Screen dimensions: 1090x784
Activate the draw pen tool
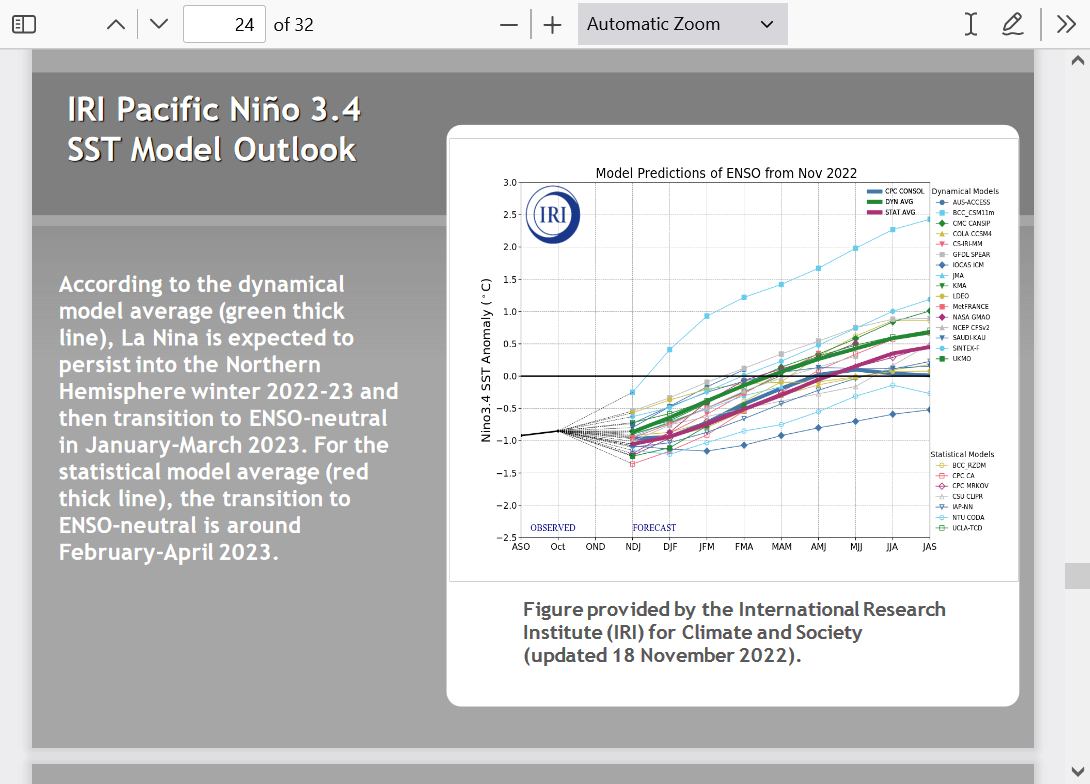pyautogui.click(x=1012, y=24)
